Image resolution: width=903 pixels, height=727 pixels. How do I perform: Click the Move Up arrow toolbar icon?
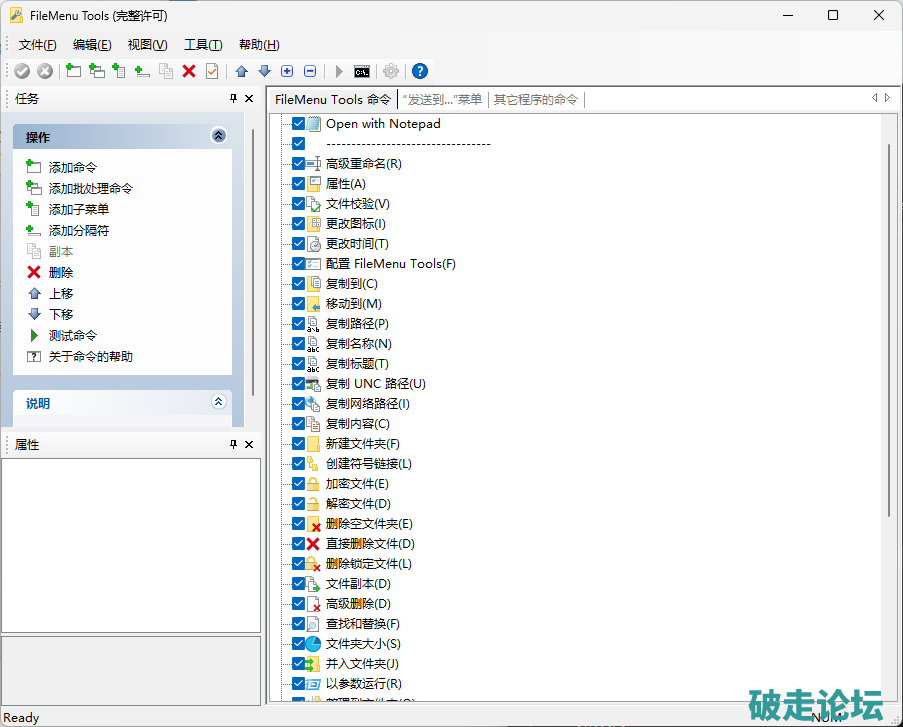[242, 71]
